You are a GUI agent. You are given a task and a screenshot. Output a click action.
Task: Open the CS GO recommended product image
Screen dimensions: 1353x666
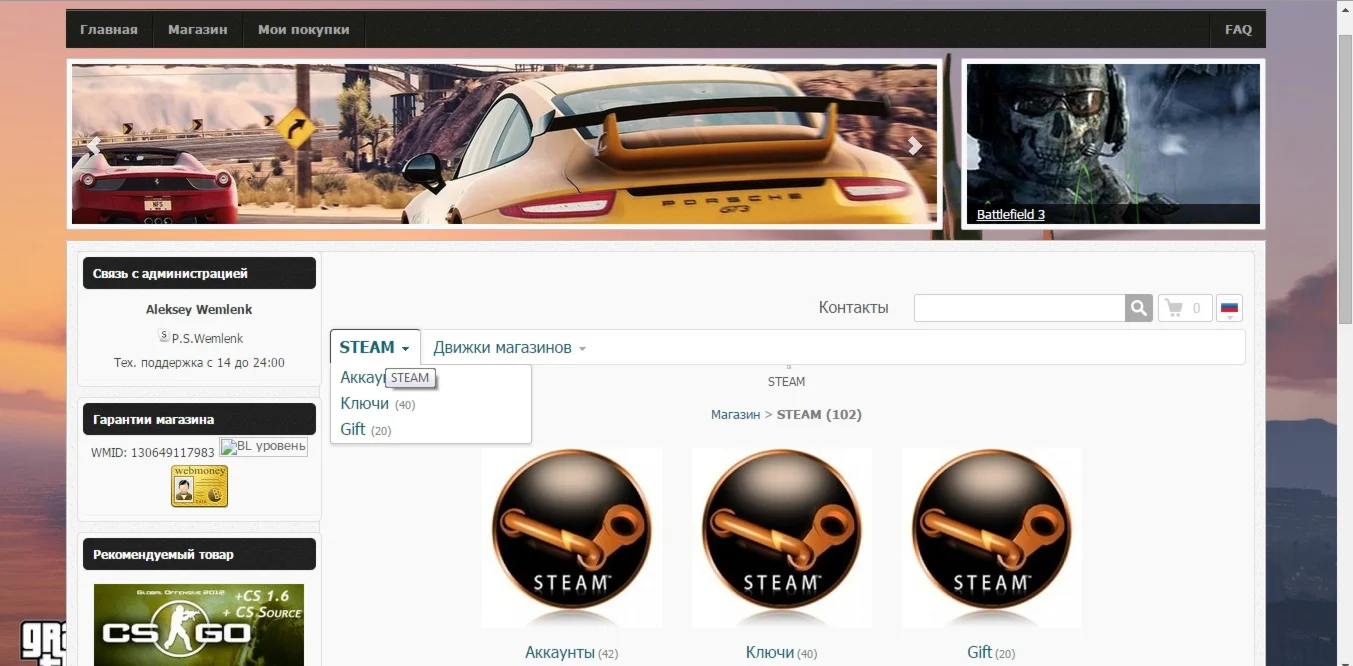tap(199, 625)
